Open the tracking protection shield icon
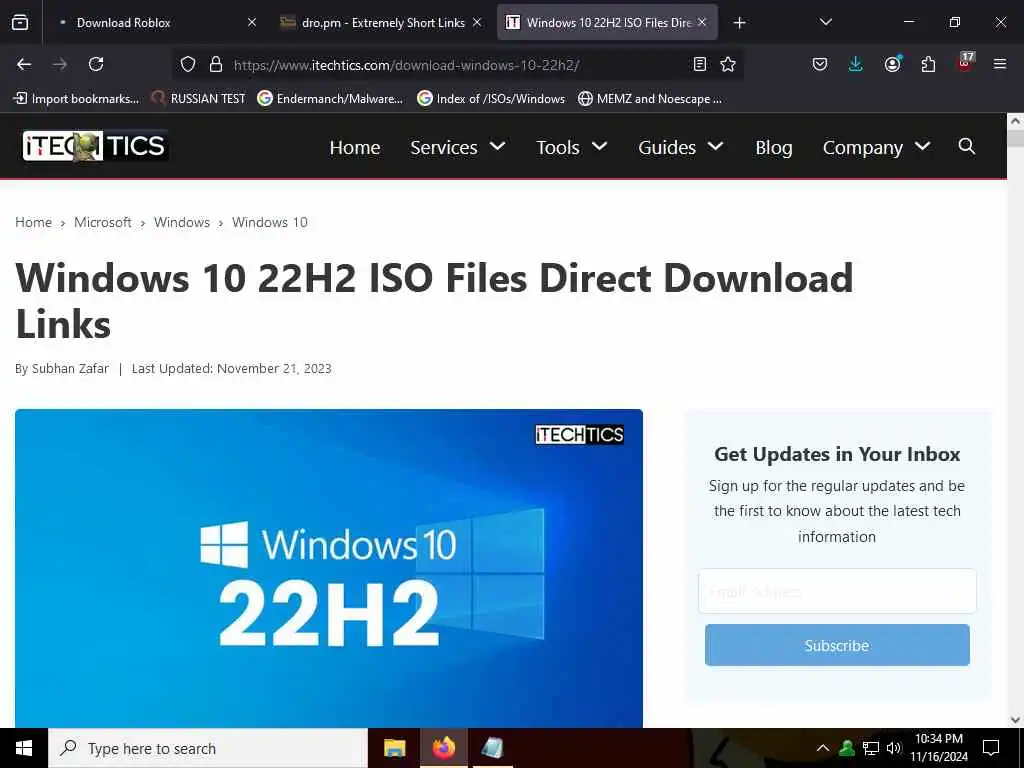 point(188,64)
